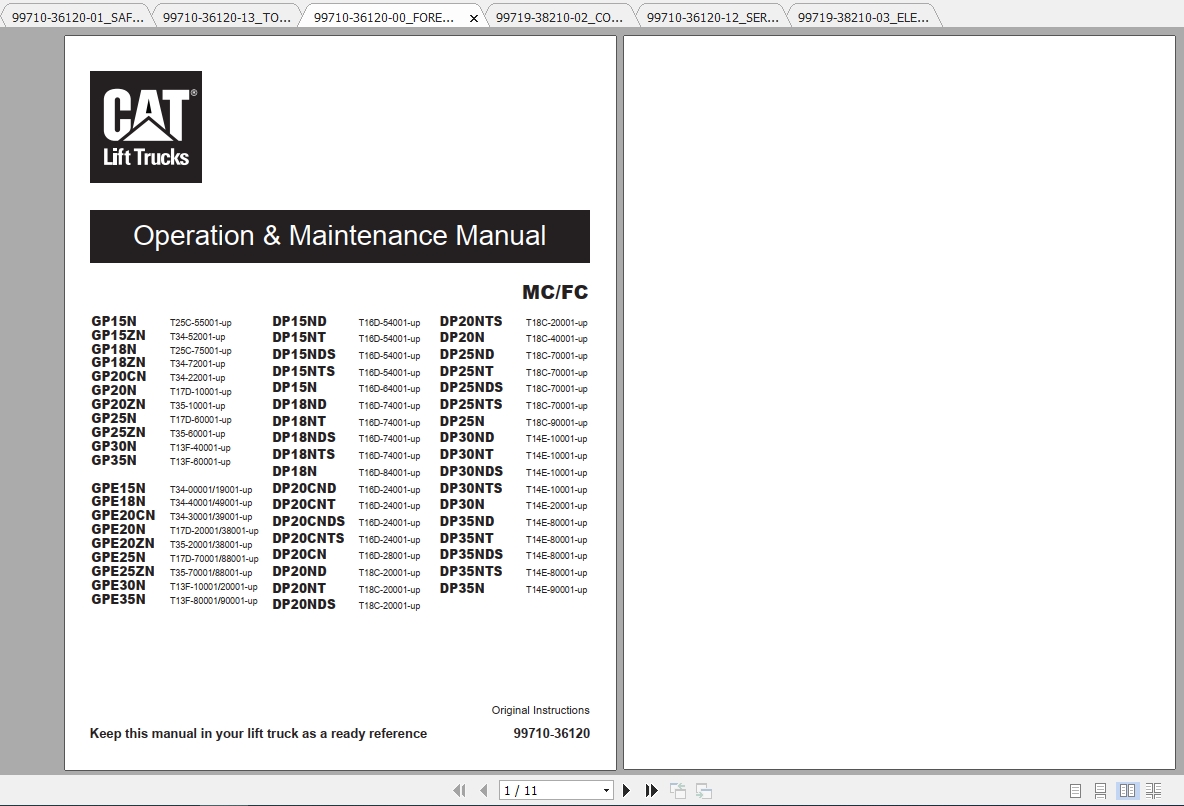
Task: Click the next view navigation icon
Action: (x=704, y=790)
